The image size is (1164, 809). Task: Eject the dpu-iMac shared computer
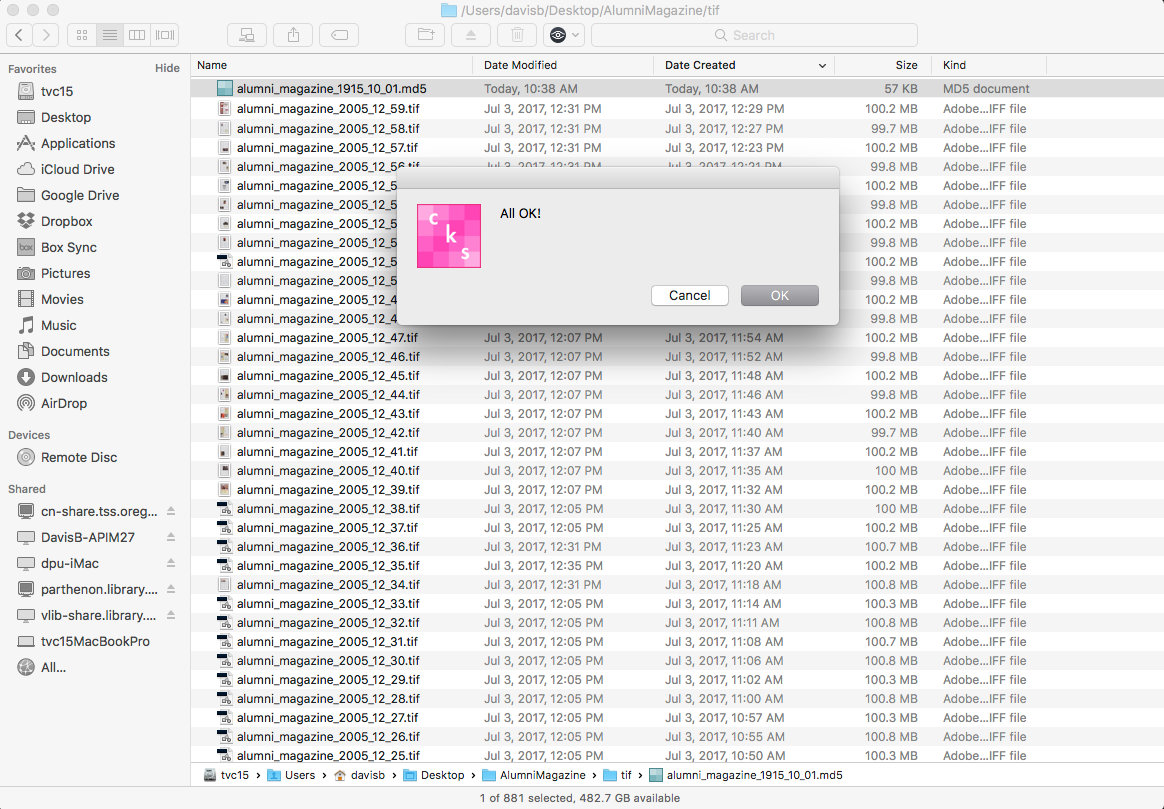click(x=171, y=563)
